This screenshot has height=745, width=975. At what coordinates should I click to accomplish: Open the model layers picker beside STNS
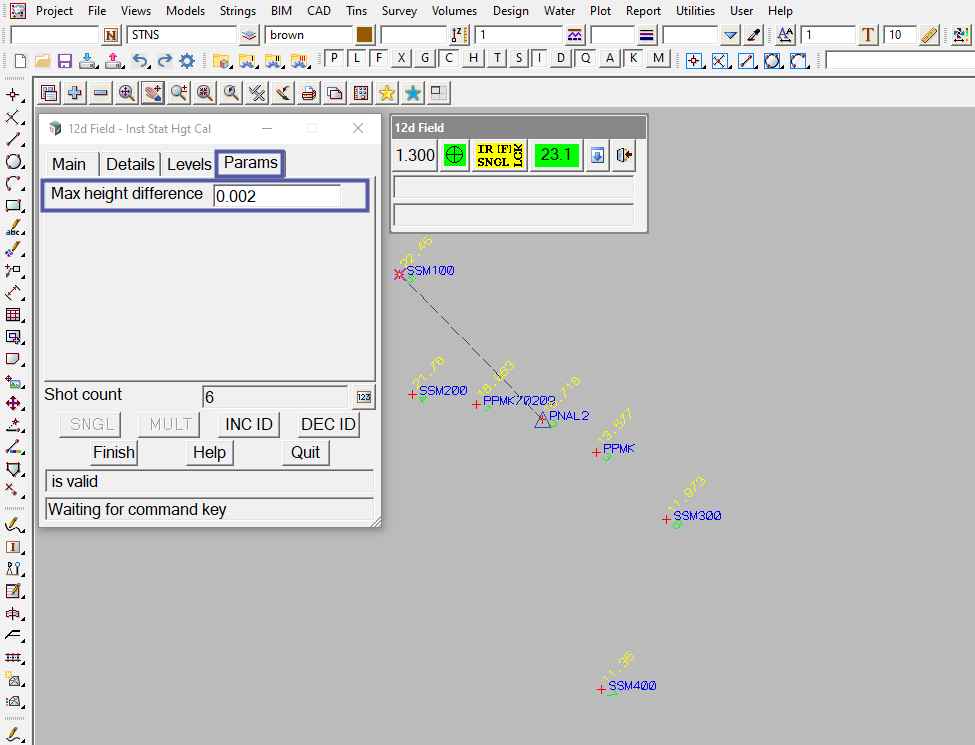point(249,35)
